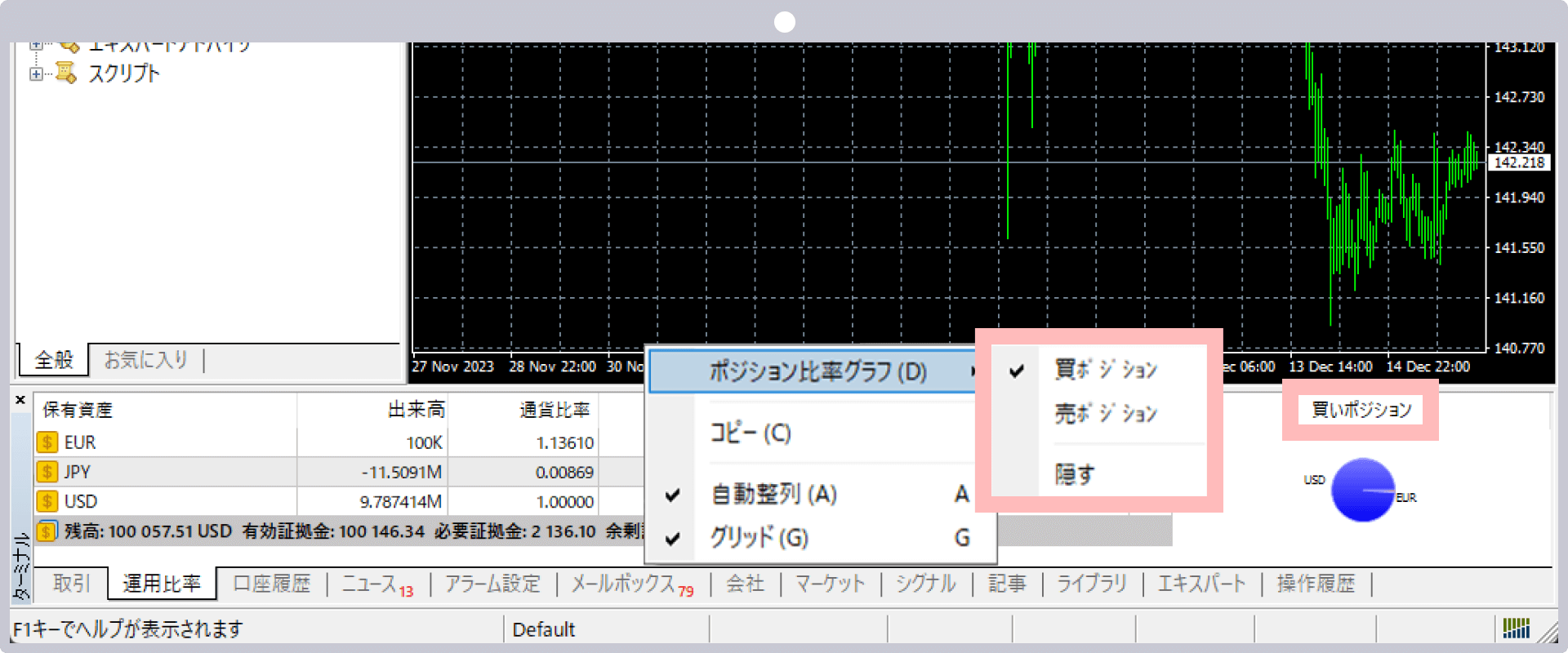Select the 9.787414M volume cell
This screenshot has height=653, width=1568.
[401, 501]
